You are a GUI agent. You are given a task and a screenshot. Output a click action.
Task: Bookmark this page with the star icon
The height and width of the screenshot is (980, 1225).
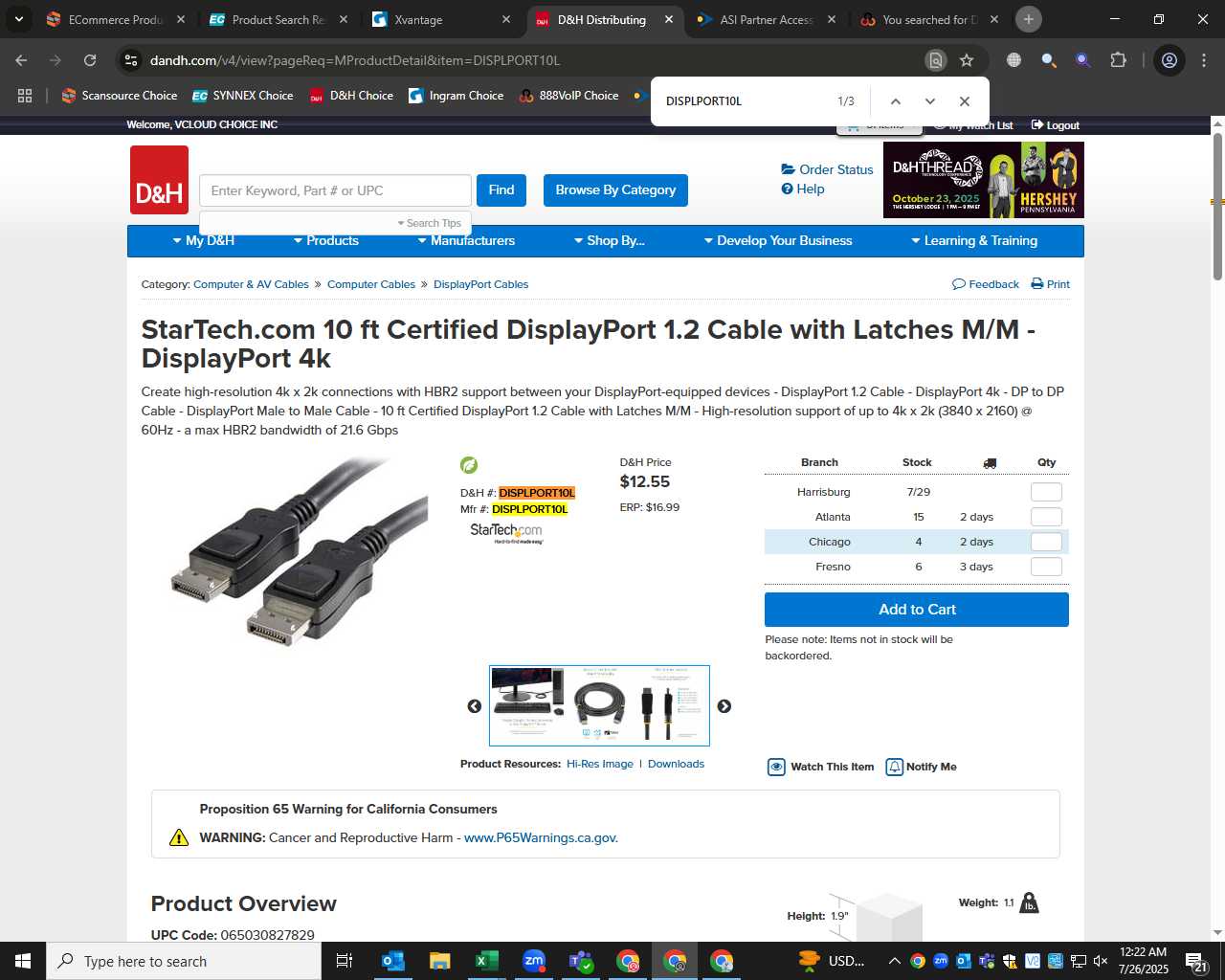pyautogui.click(x=967, y=60)
